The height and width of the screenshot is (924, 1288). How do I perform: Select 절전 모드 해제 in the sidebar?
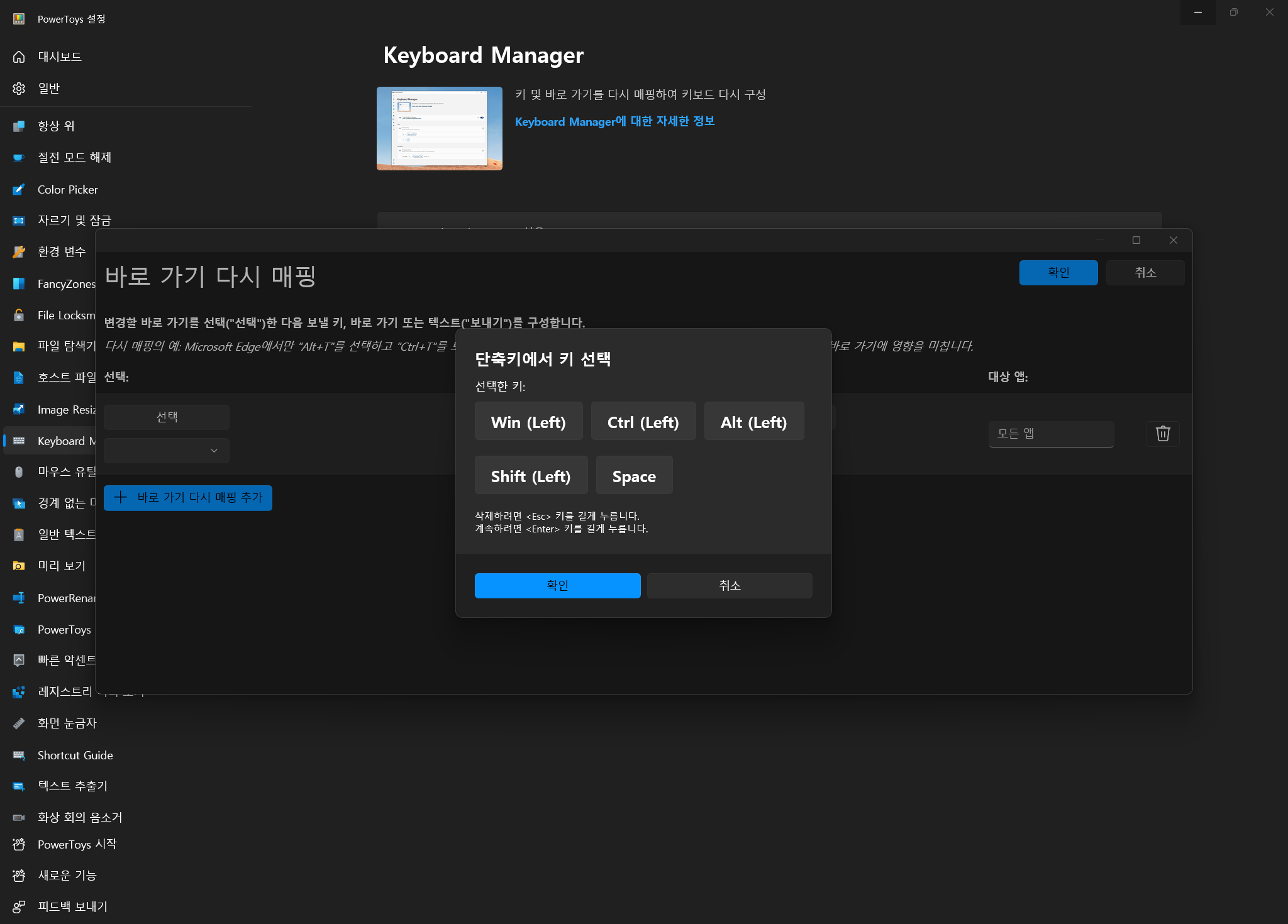[x=74, y=157]
